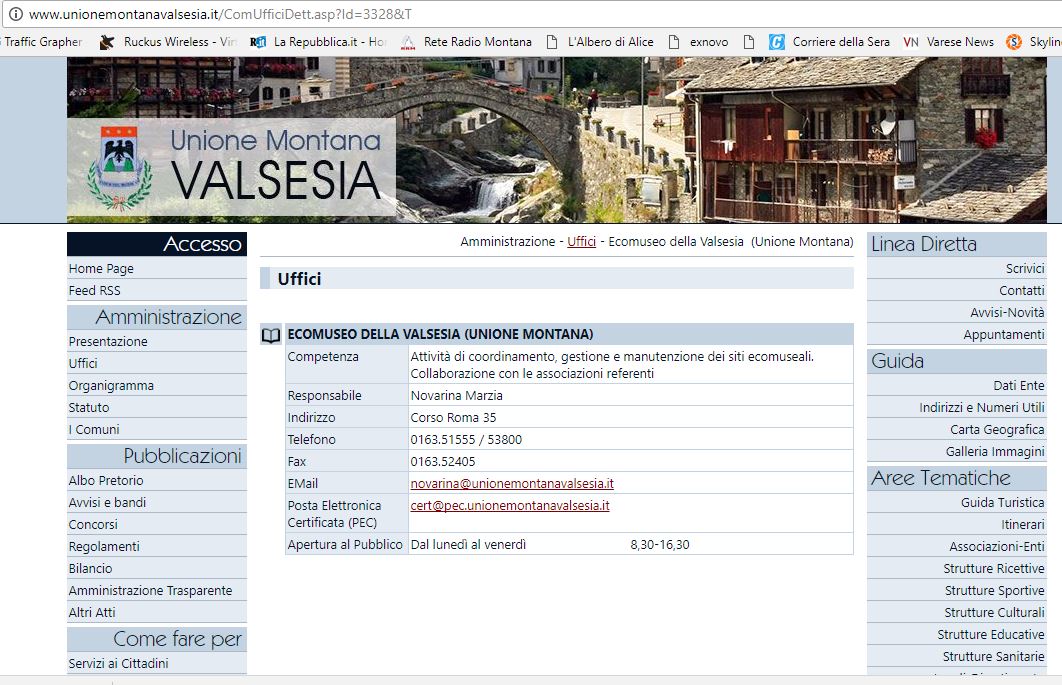
Task: Click the opening hours 8,30-16,30
Action: 660,545
